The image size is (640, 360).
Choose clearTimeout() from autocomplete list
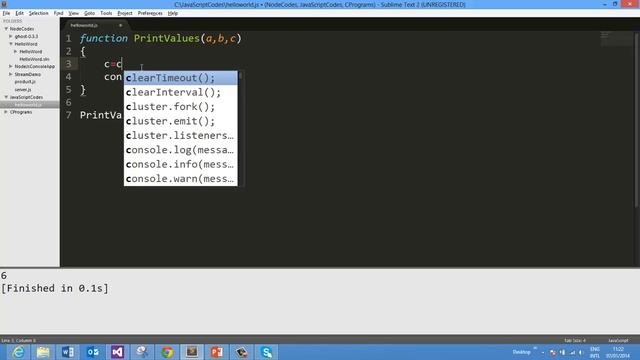pos(180,78)
